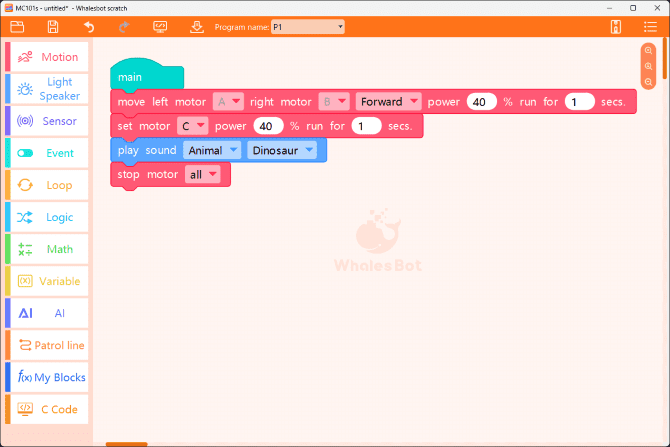Reset workspace zoom with the middle magnifier
The height and width of the screenshot is (447, 670).
point(648,66)
